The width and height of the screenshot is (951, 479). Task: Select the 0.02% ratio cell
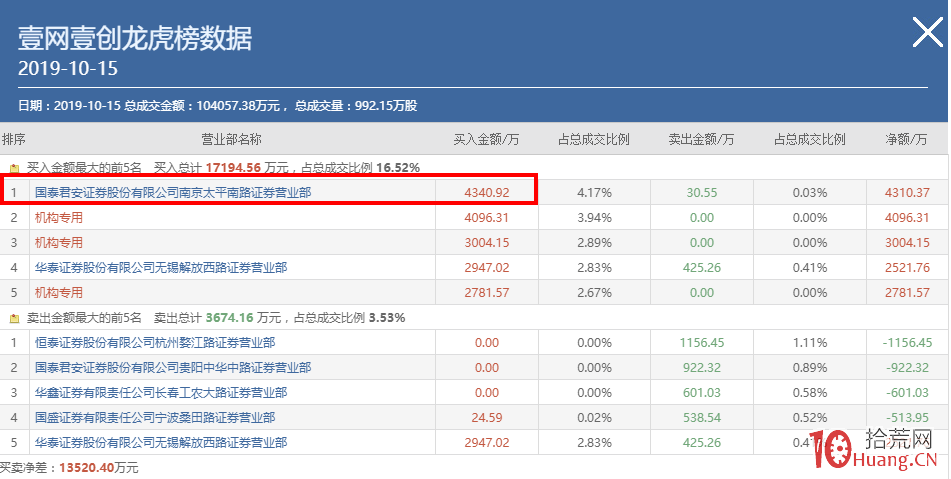coord(594,417)
